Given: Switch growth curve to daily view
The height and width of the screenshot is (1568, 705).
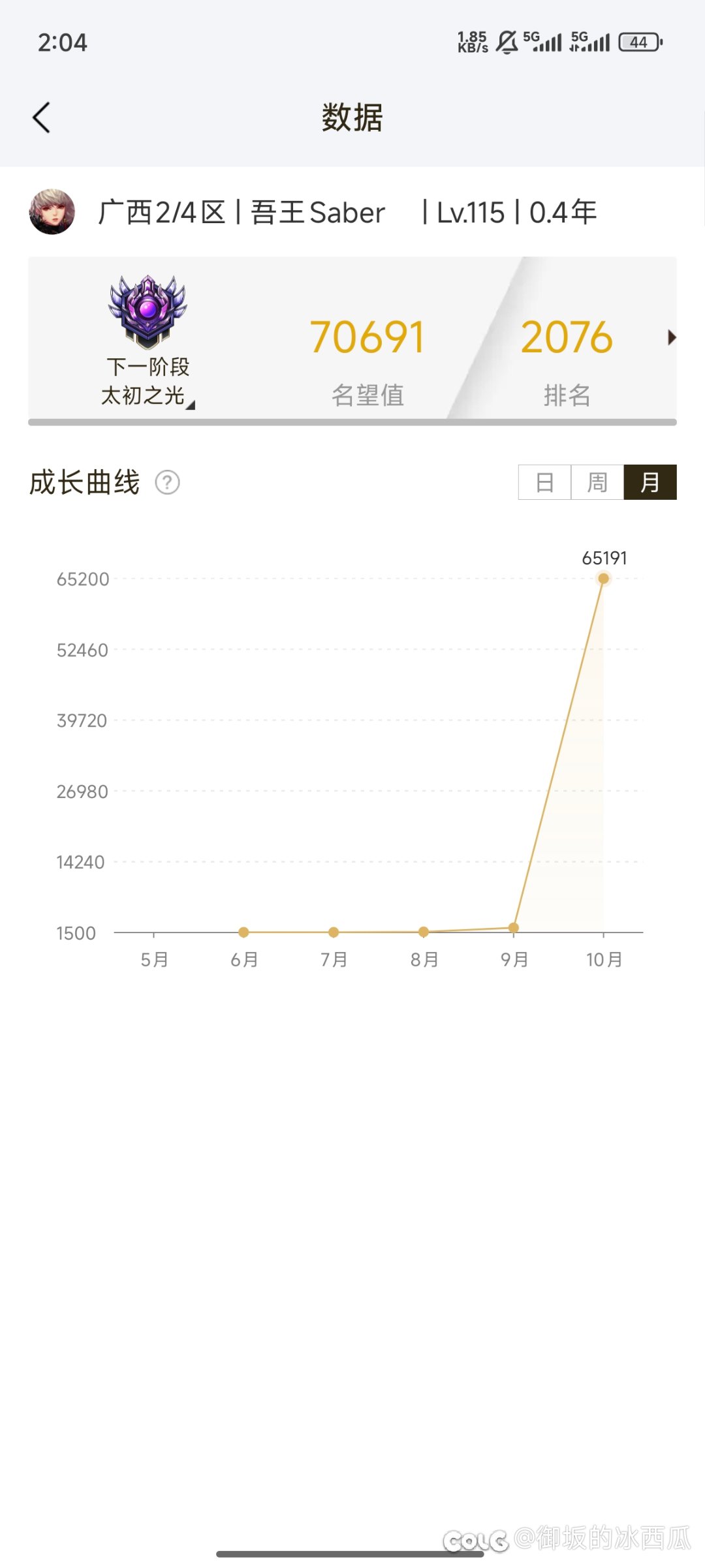Looking at the screenshot, I should [544, 483].
